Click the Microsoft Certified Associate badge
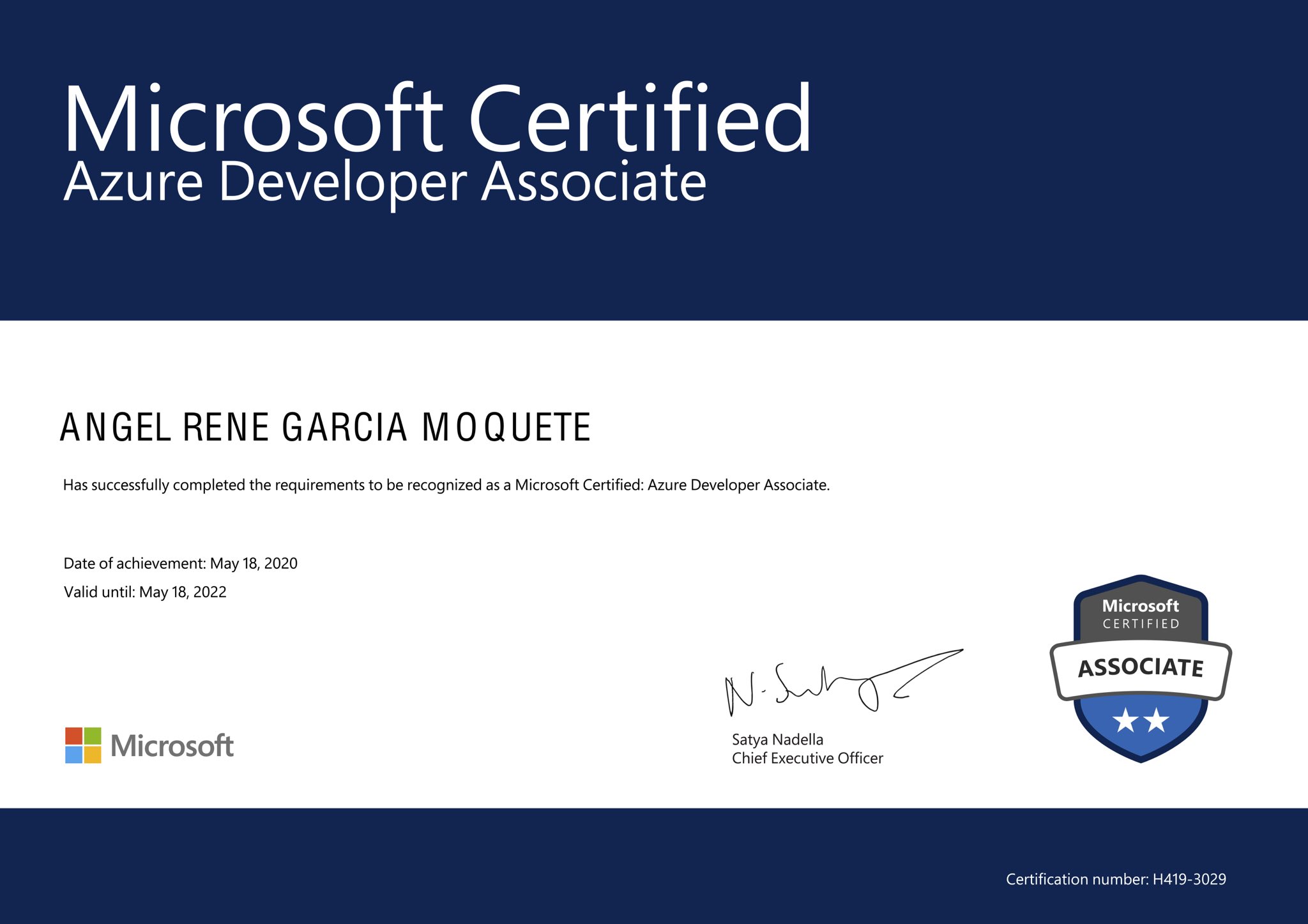This screenshot has height=924, width=1308. point(1141,669)
